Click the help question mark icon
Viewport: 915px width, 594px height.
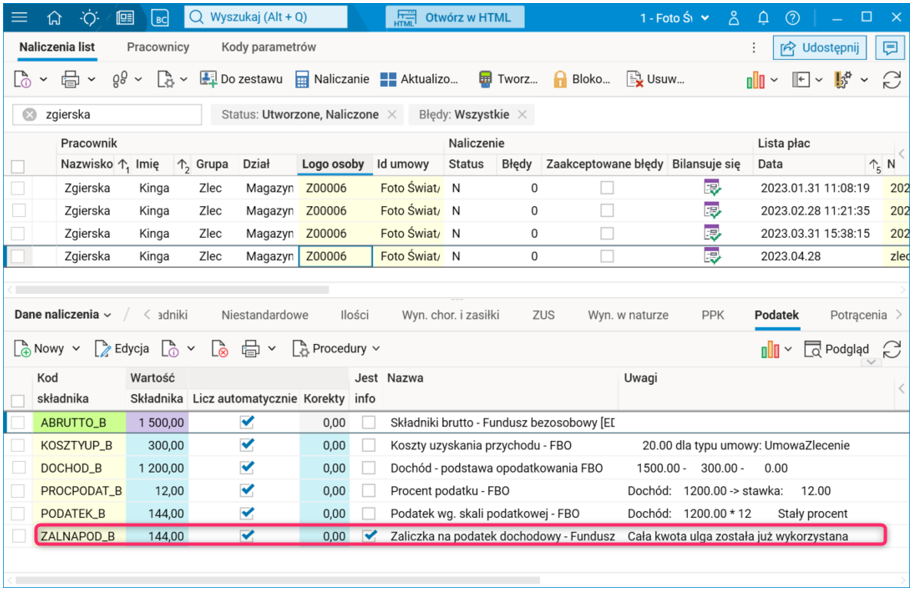[792, 18]
